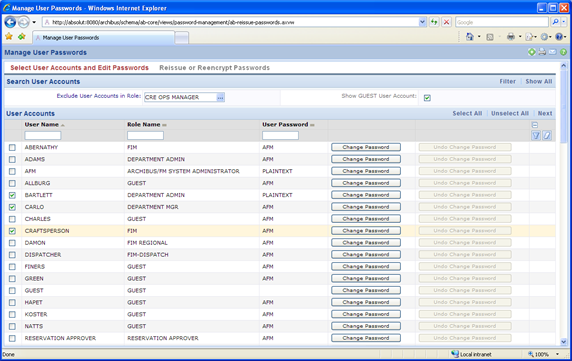Click the ellipsis select-value button beside CRE OPS MANAGER
572x361 pixels.
click(x=220, y=97)
